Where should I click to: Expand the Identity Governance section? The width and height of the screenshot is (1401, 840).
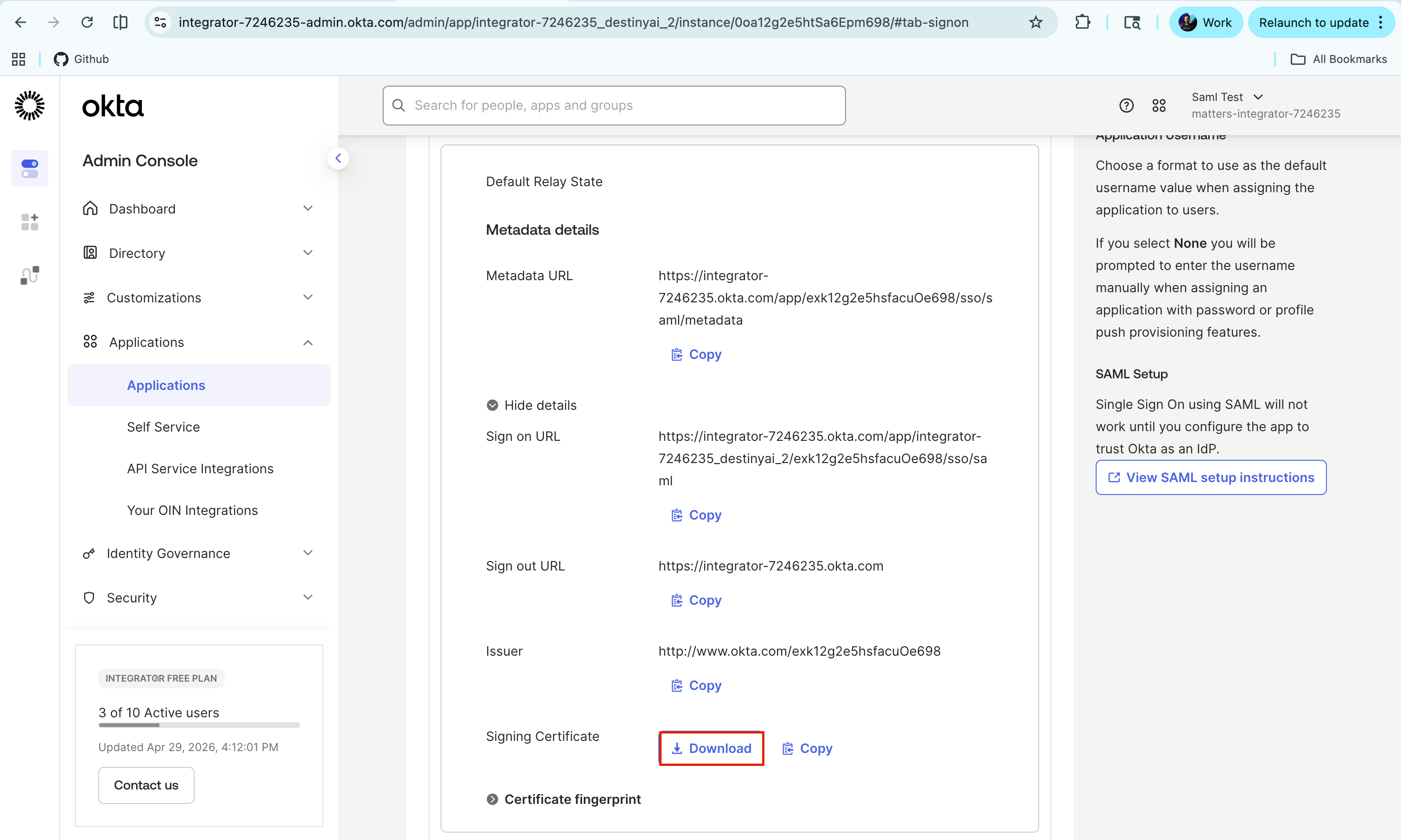[x=199, y=553]
